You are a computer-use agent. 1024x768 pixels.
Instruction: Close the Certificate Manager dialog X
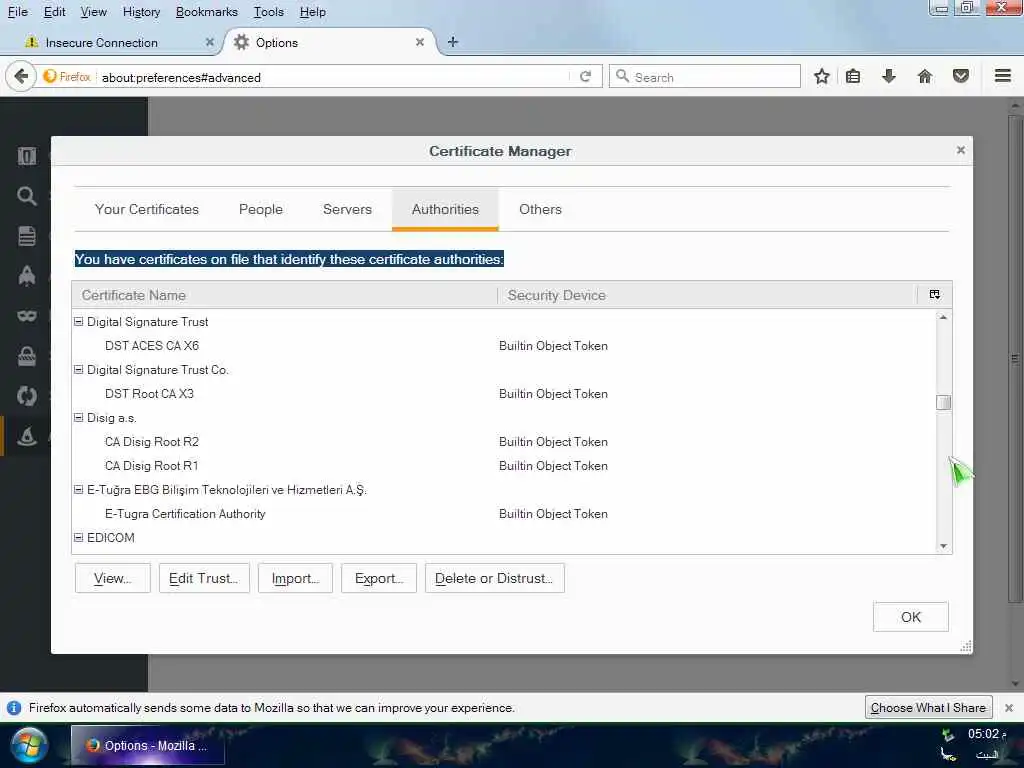click(961, 150)
